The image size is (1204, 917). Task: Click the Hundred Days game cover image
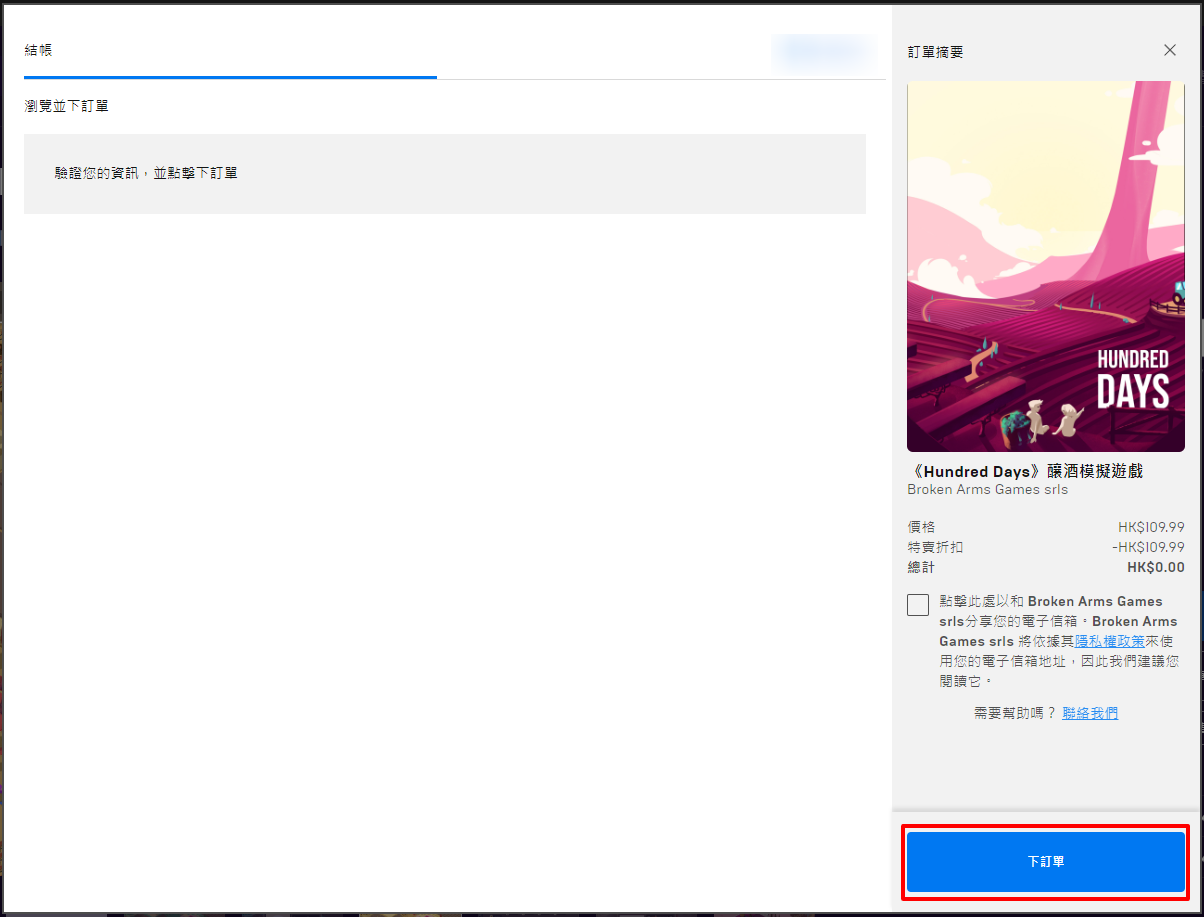pyautogui.click(x=1046, y=268)
